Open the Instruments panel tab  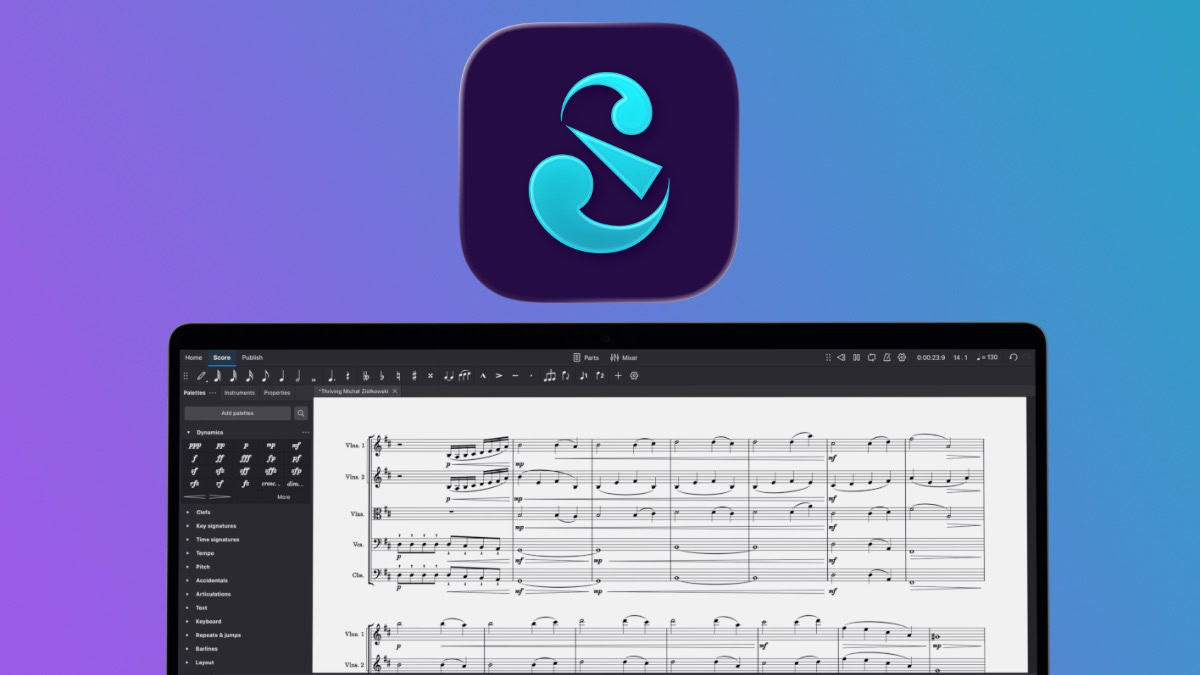point(240,393)
